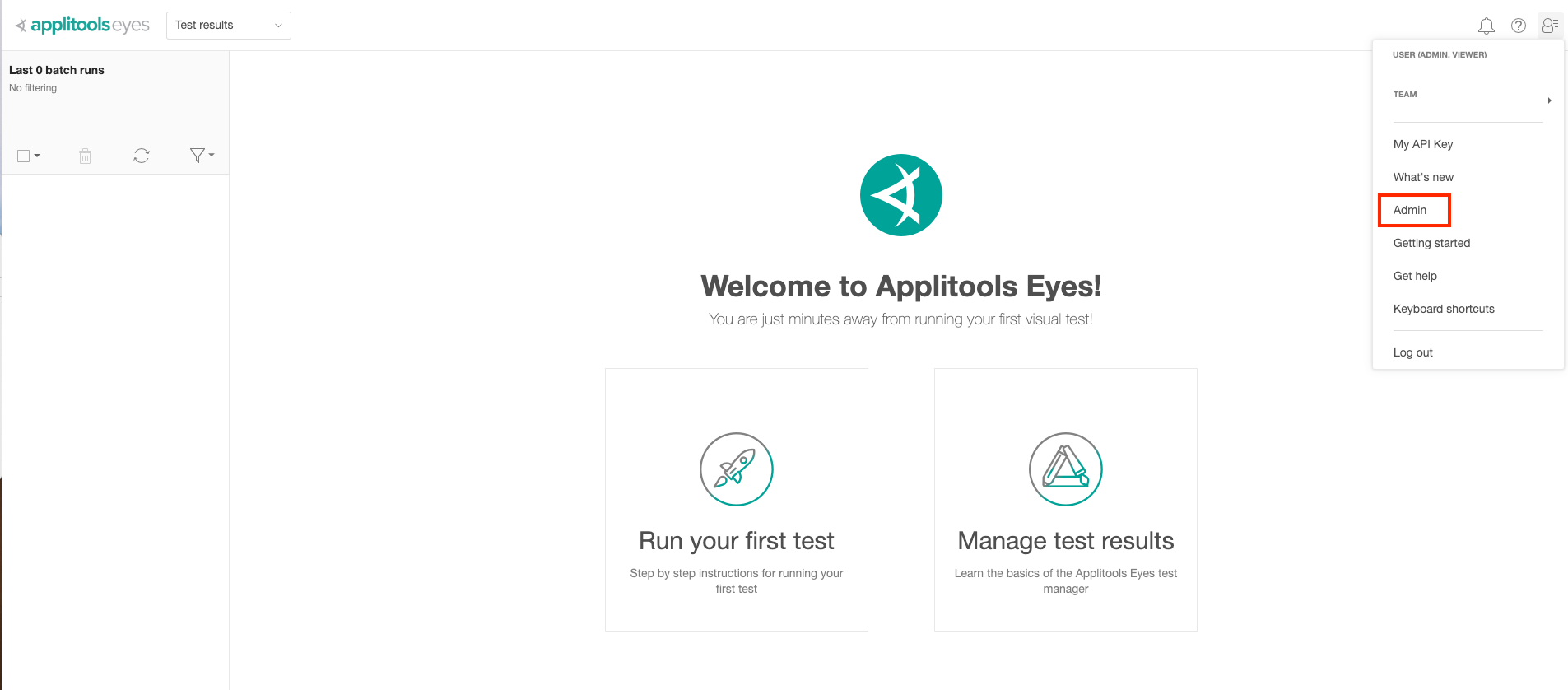Viewport: 1568px width, 690px height.
Task: Show Keyboard shortcuts from menu
Action: click(1444, 309)
